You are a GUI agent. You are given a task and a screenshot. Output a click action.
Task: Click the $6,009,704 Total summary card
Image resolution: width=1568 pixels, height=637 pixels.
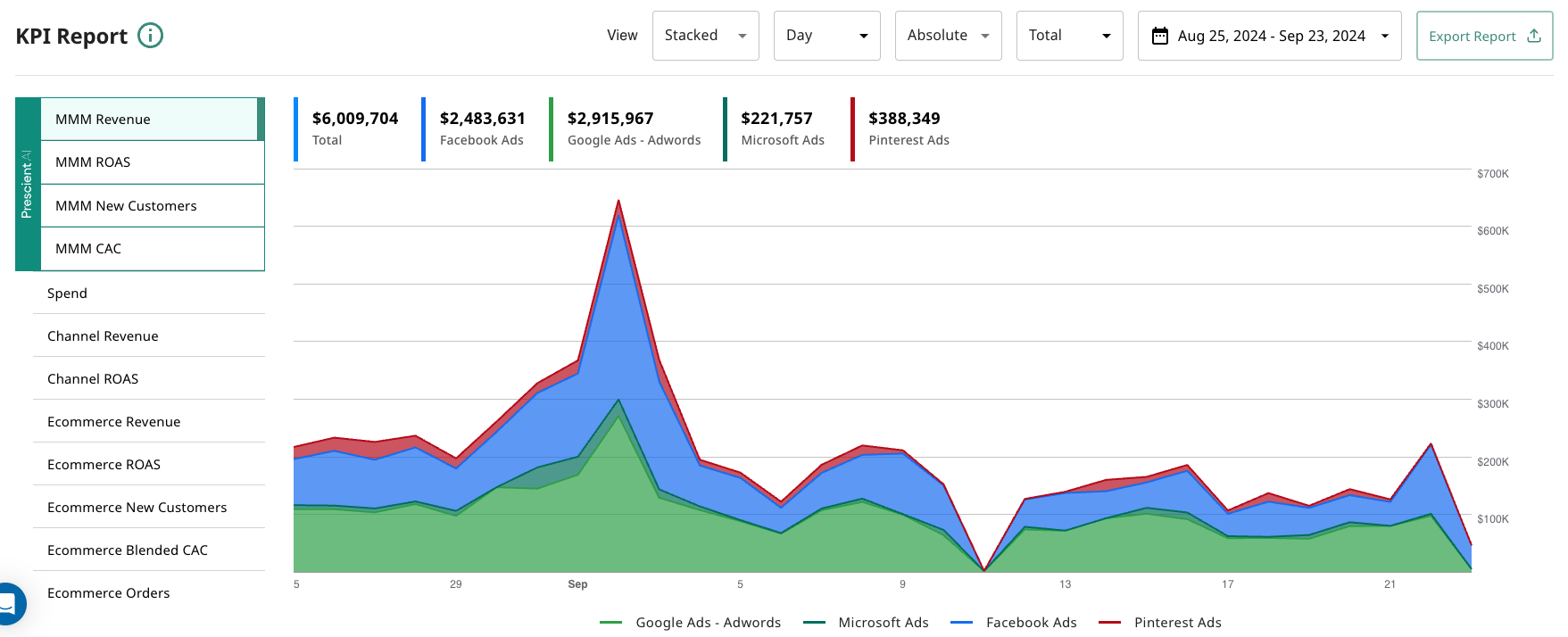click(348, 128)
